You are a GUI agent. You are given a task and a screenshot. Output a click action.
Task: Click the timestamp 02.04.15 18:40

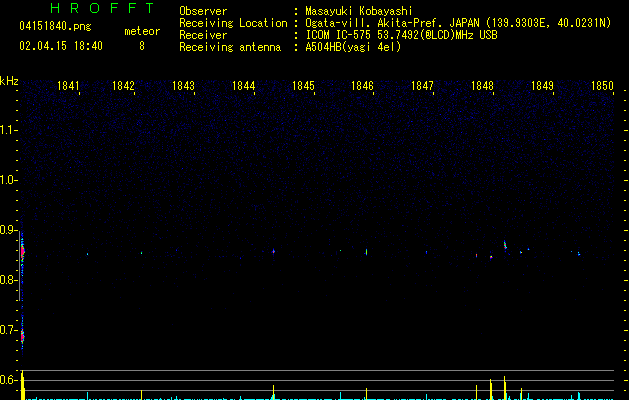(x=61, y=46)
